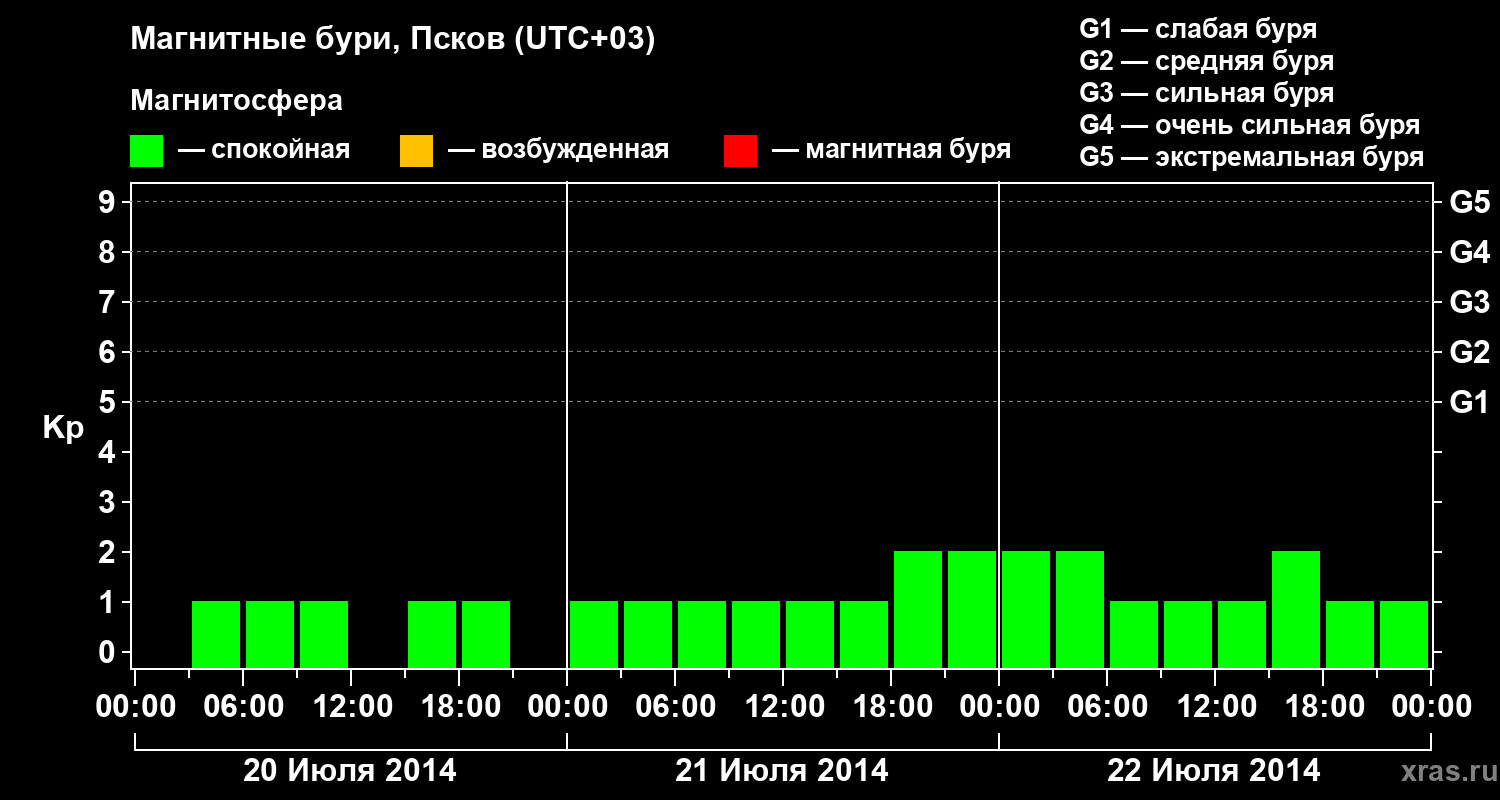Screen dimensions: 1500x800
Task: Click the '— спокойная' legend label
Action: click(x=264, y=151)
